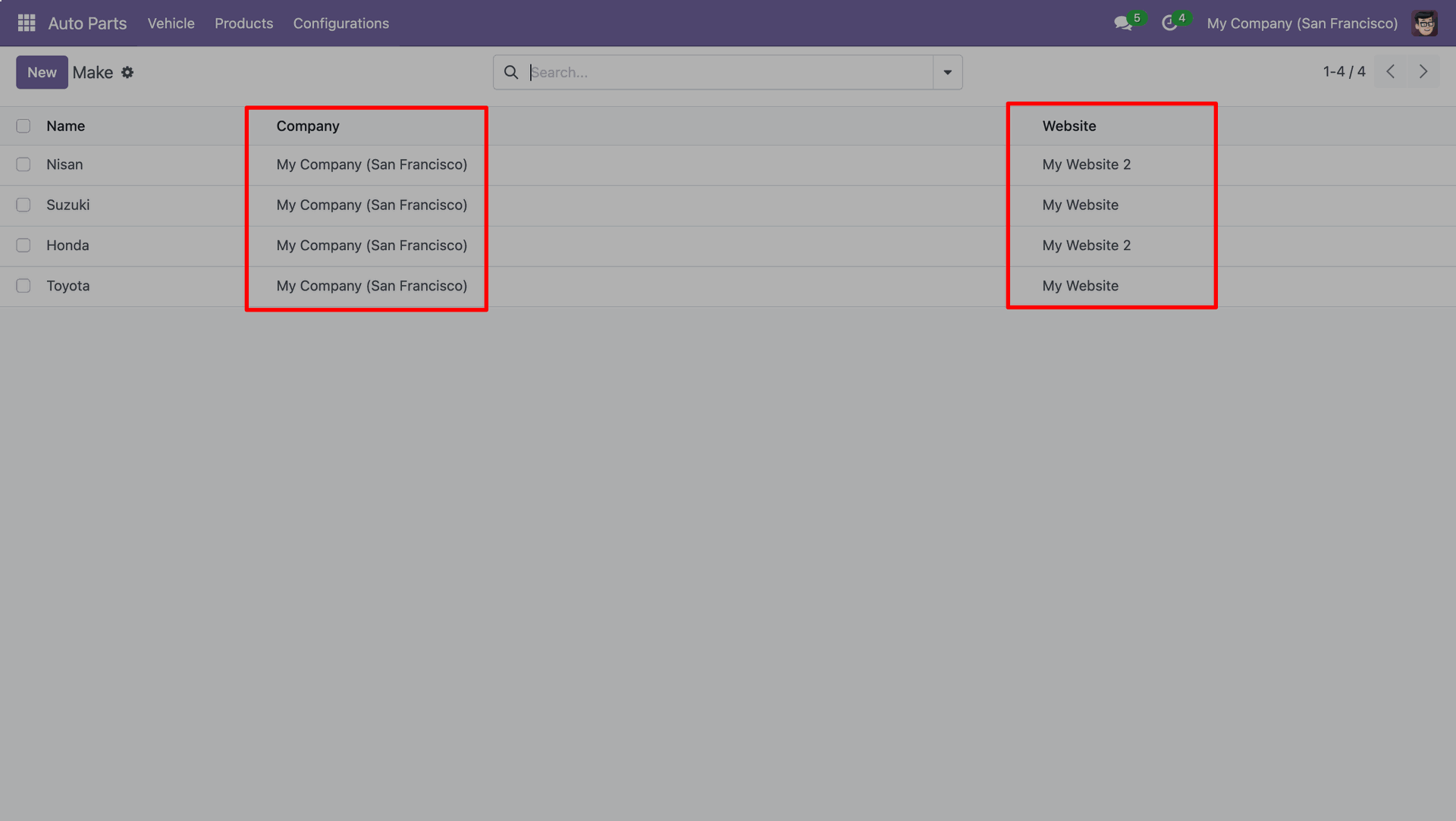Viewport: 1456px width, 821px height.
Task: Open the chat messages conversations icon
Action: (x=1122, y=24)
